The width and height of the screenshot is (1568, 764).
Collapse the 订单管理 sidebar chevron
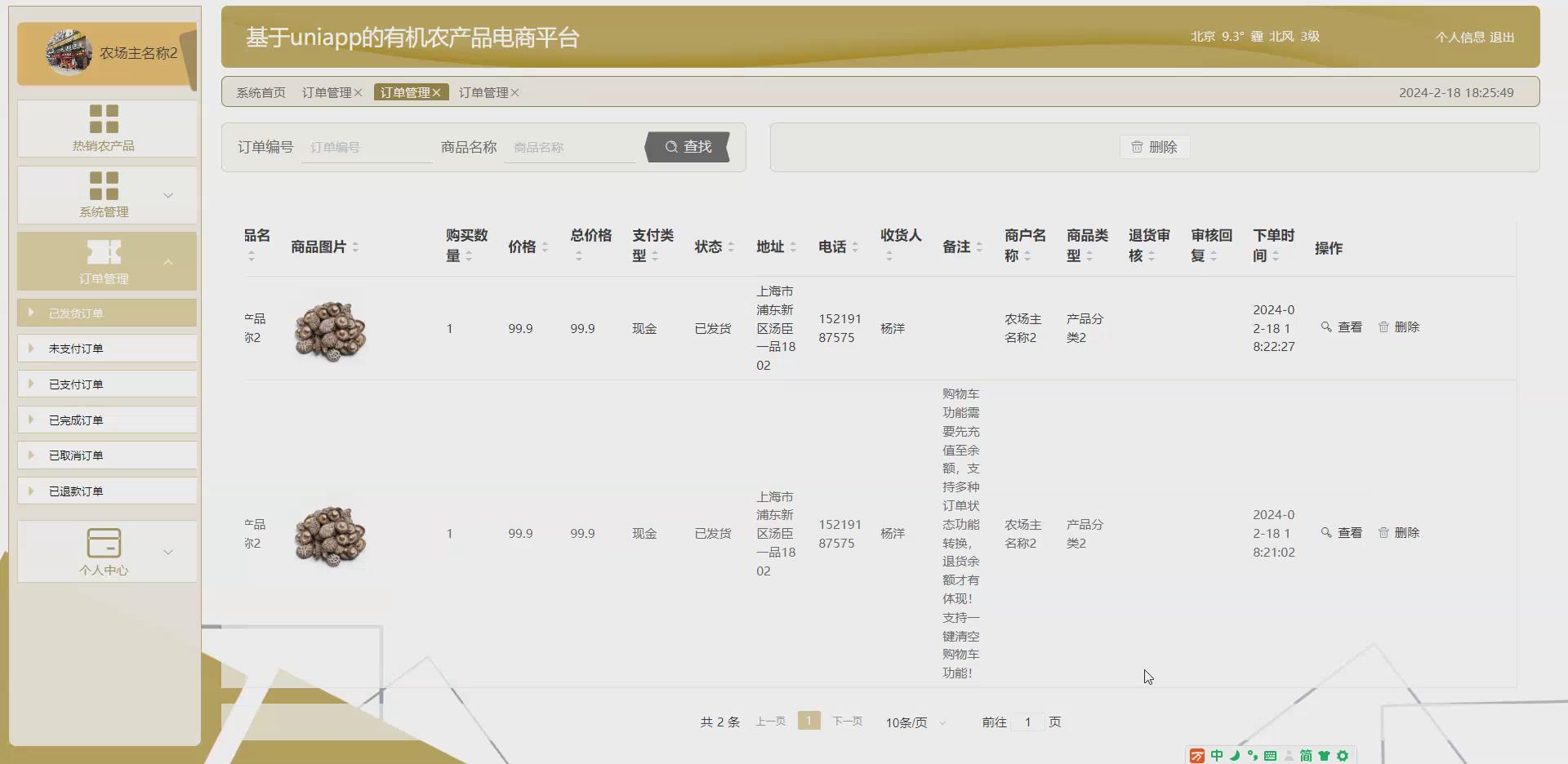(x=168, y=262)
